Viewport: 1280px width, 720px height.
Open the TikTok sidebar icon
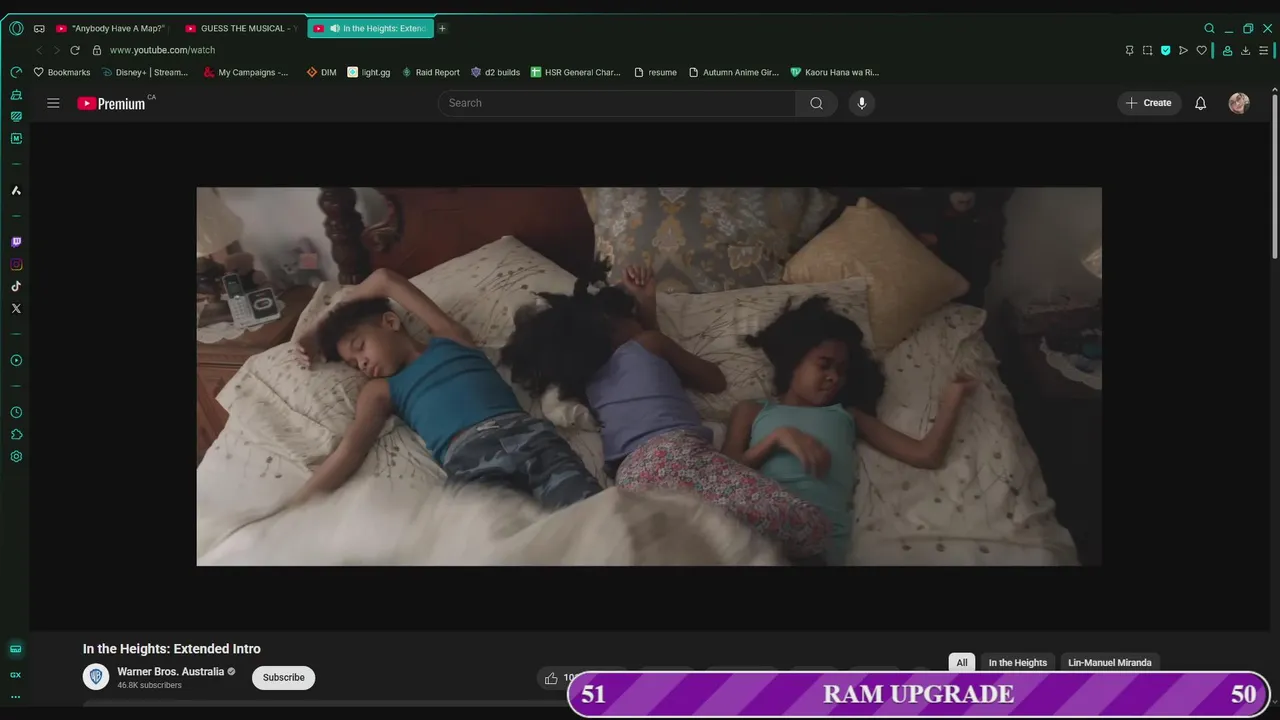[x=16, y=286]
